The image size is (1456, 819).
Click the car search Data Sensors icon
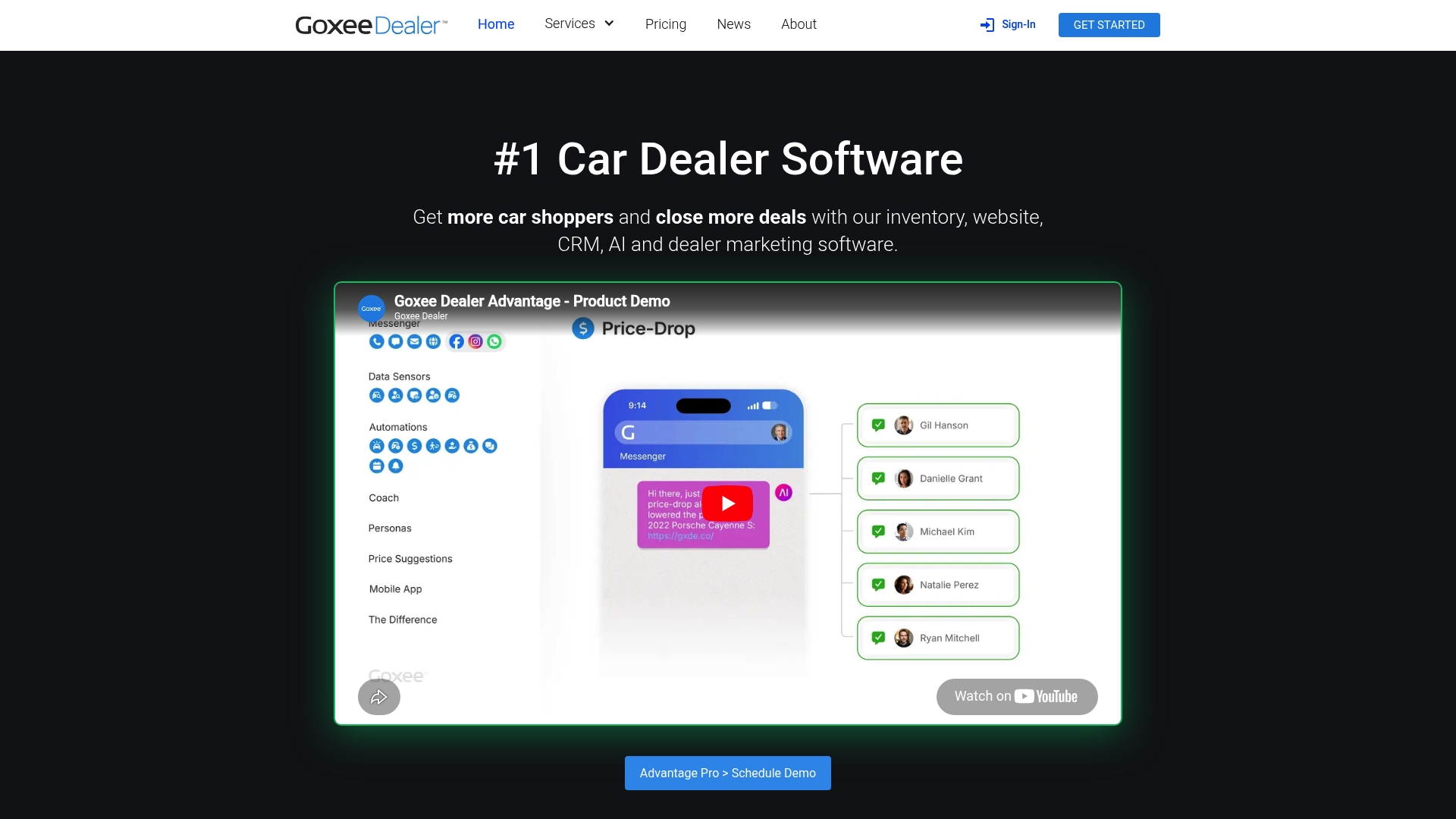click(377, 395)
